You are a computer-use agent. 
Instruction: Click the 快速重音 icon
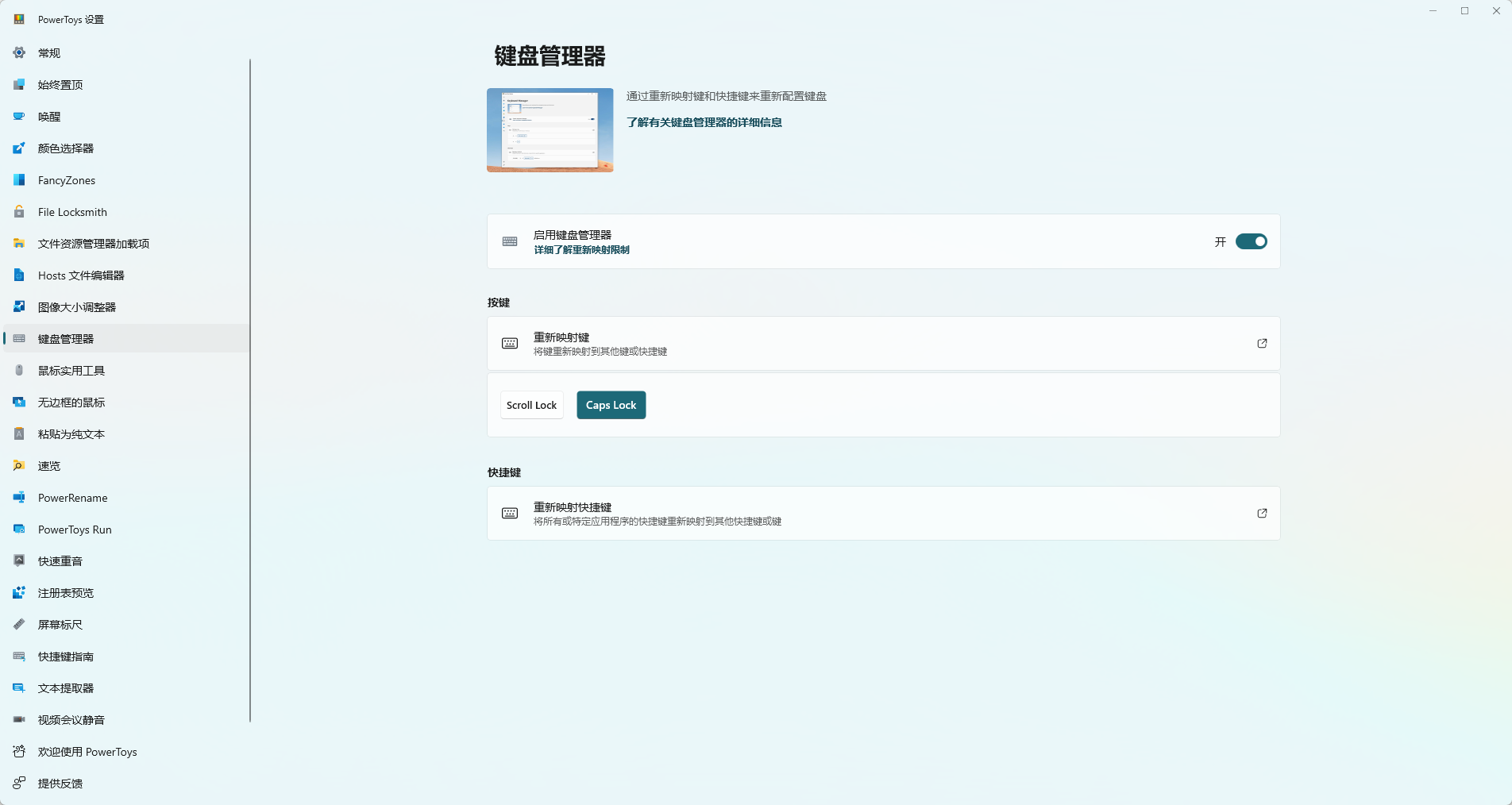coord(19,561)
